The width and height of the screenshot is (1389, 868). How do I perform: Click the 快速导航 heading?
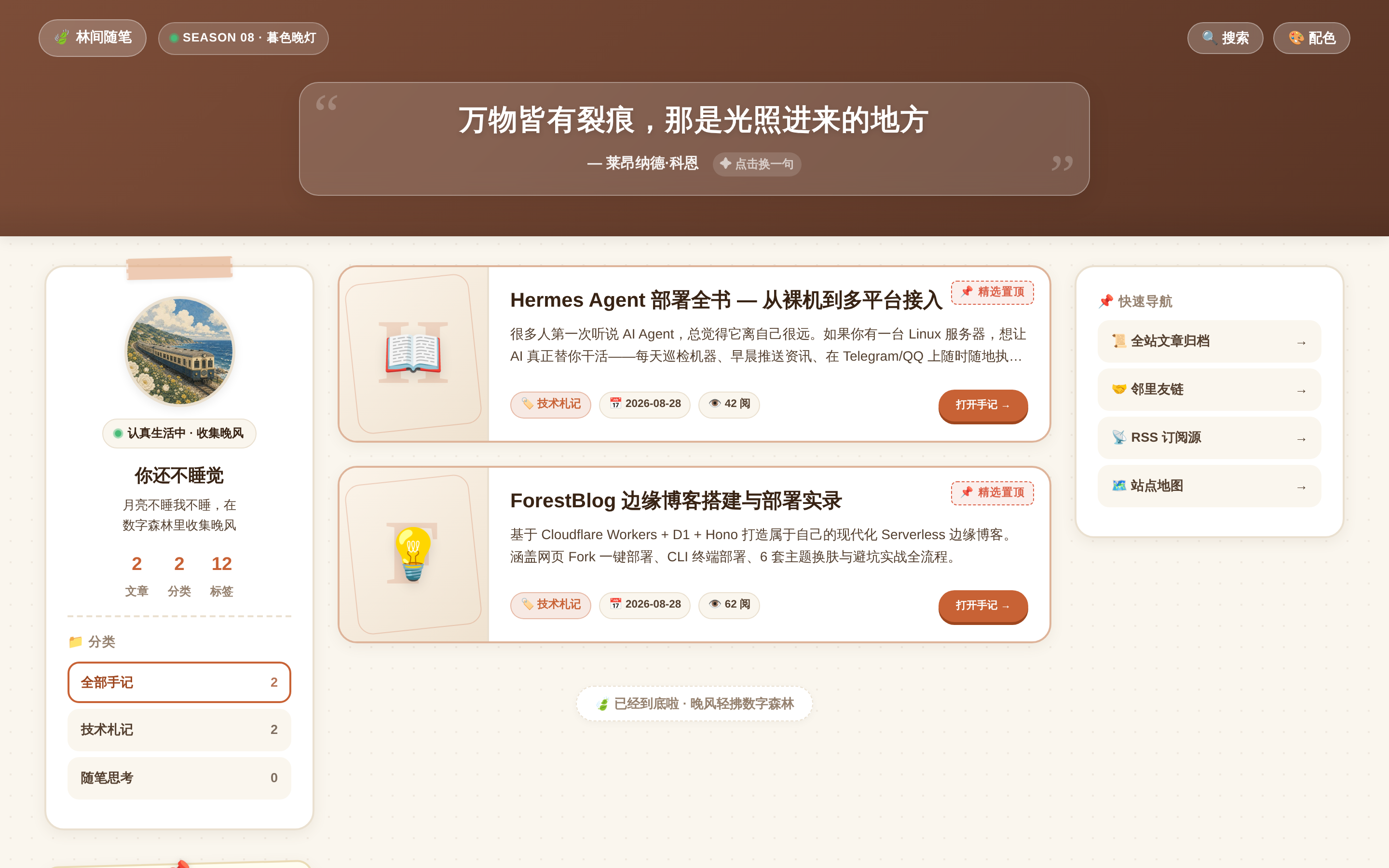coord(1135,301)
